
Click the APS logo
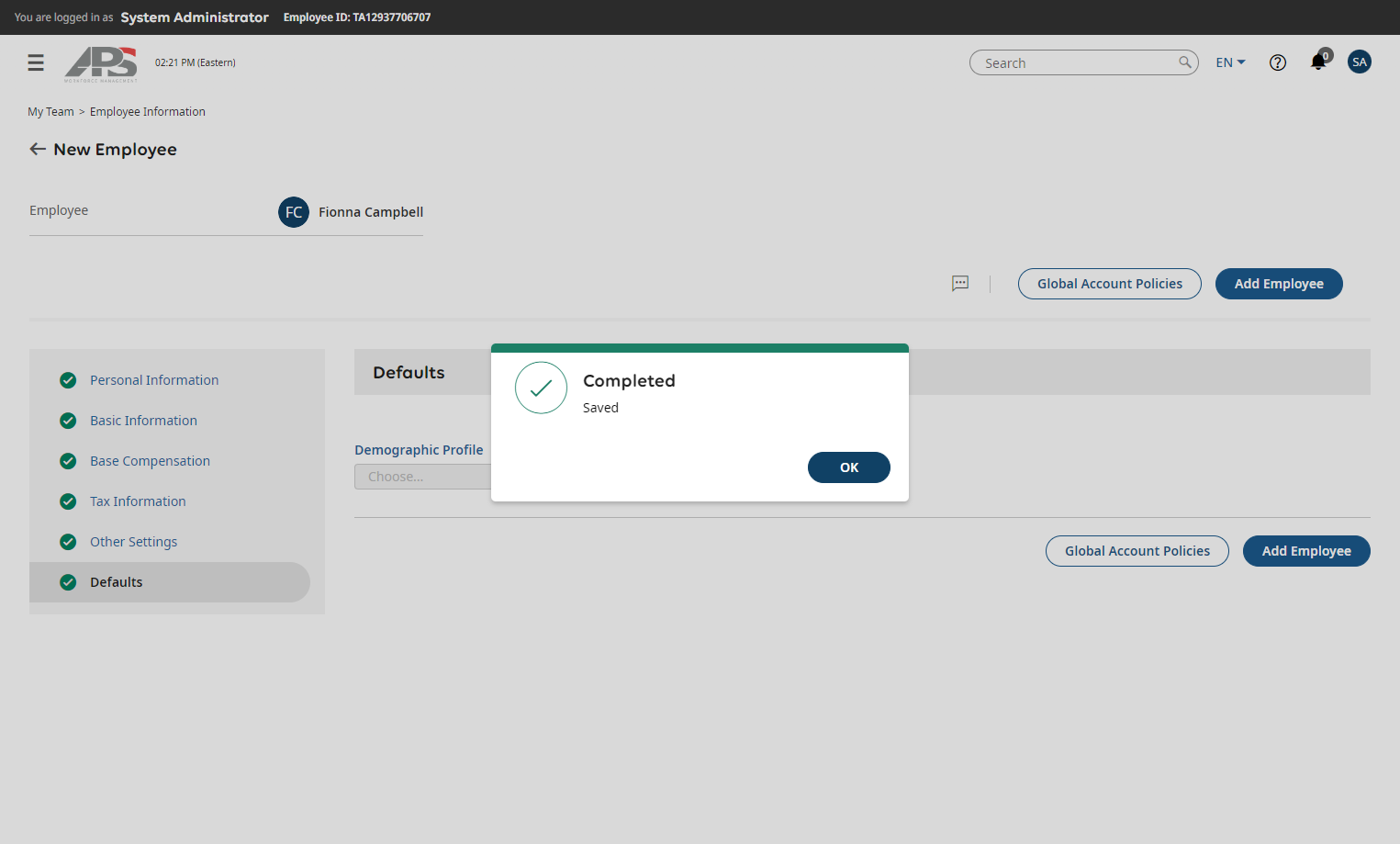pos(101,64)
